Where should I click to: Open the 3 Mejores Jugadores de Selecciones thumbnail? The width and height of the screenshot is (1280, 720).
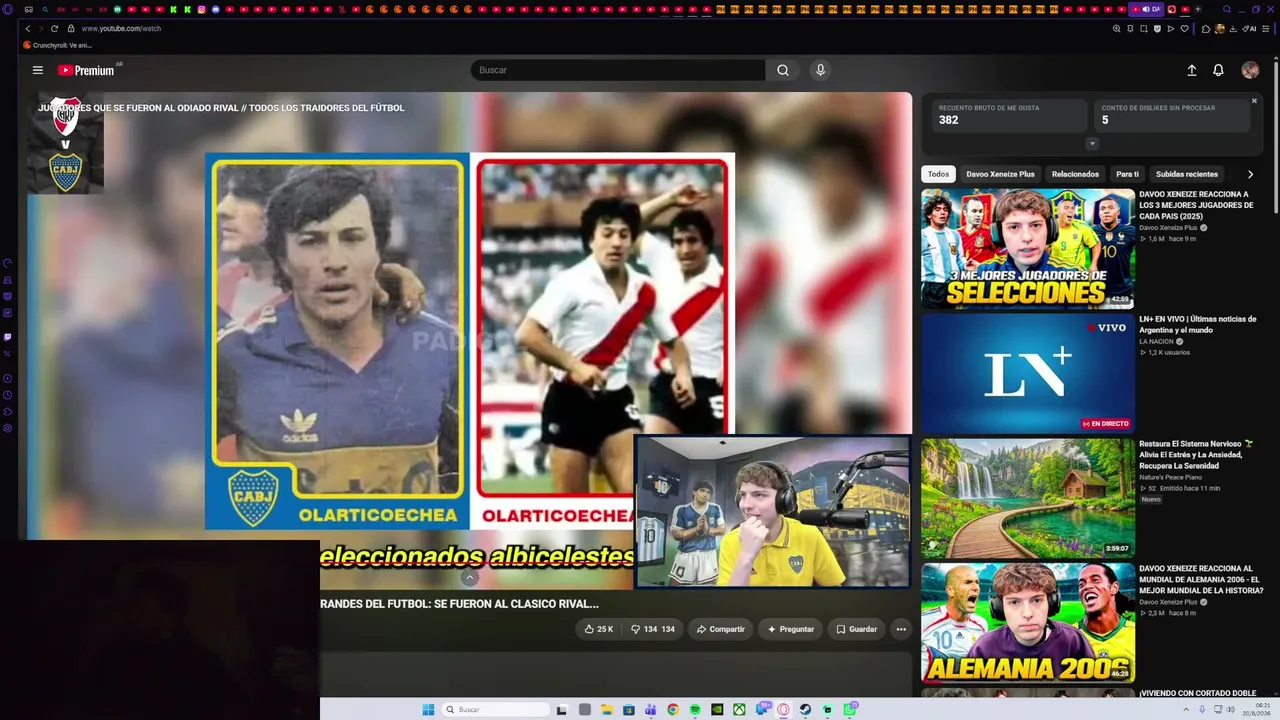coord(1028,249)
